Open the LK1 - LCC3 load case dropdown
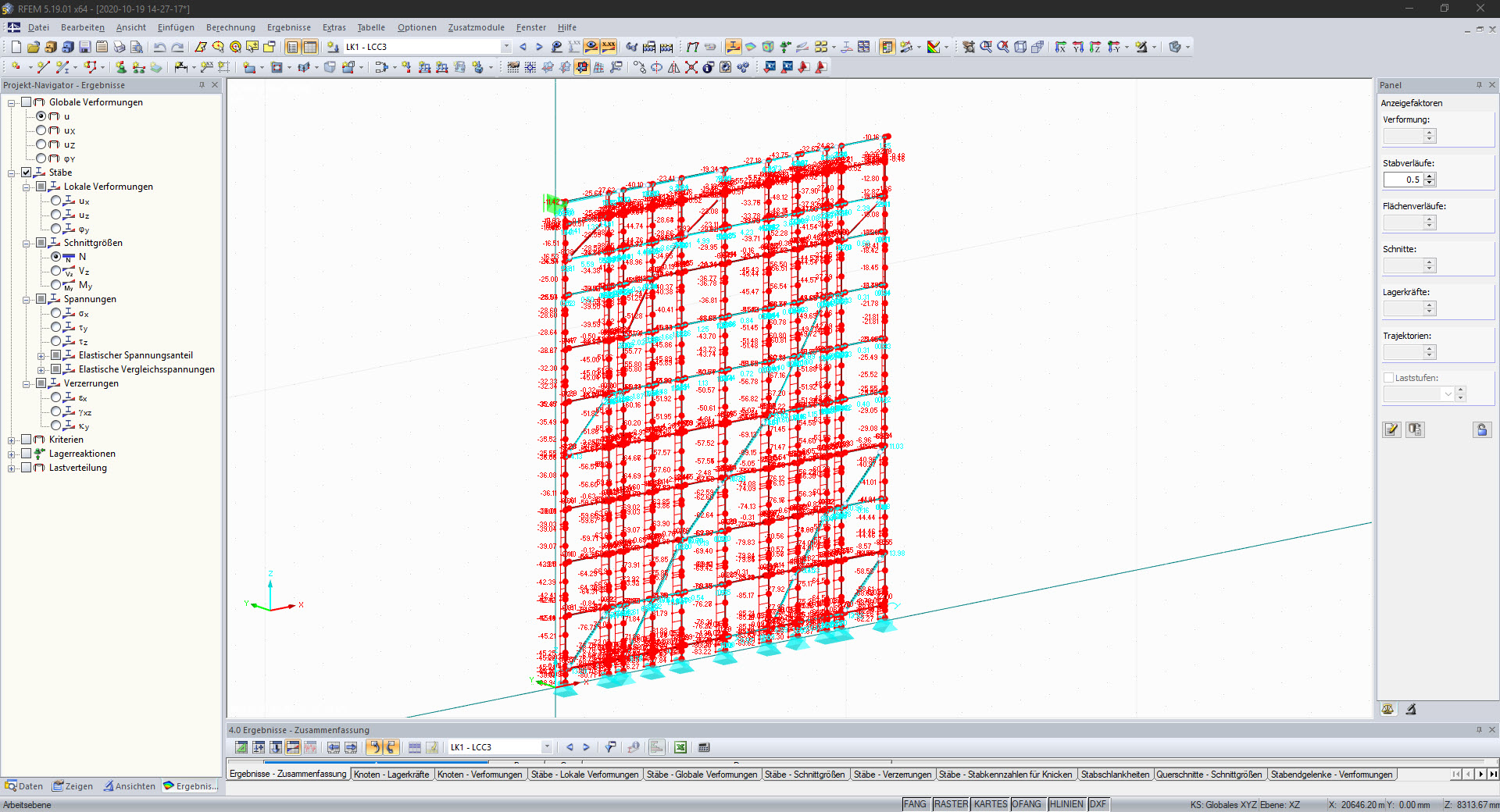The height and width of the screenshot is (812, 1500). [x=506, y=46]
